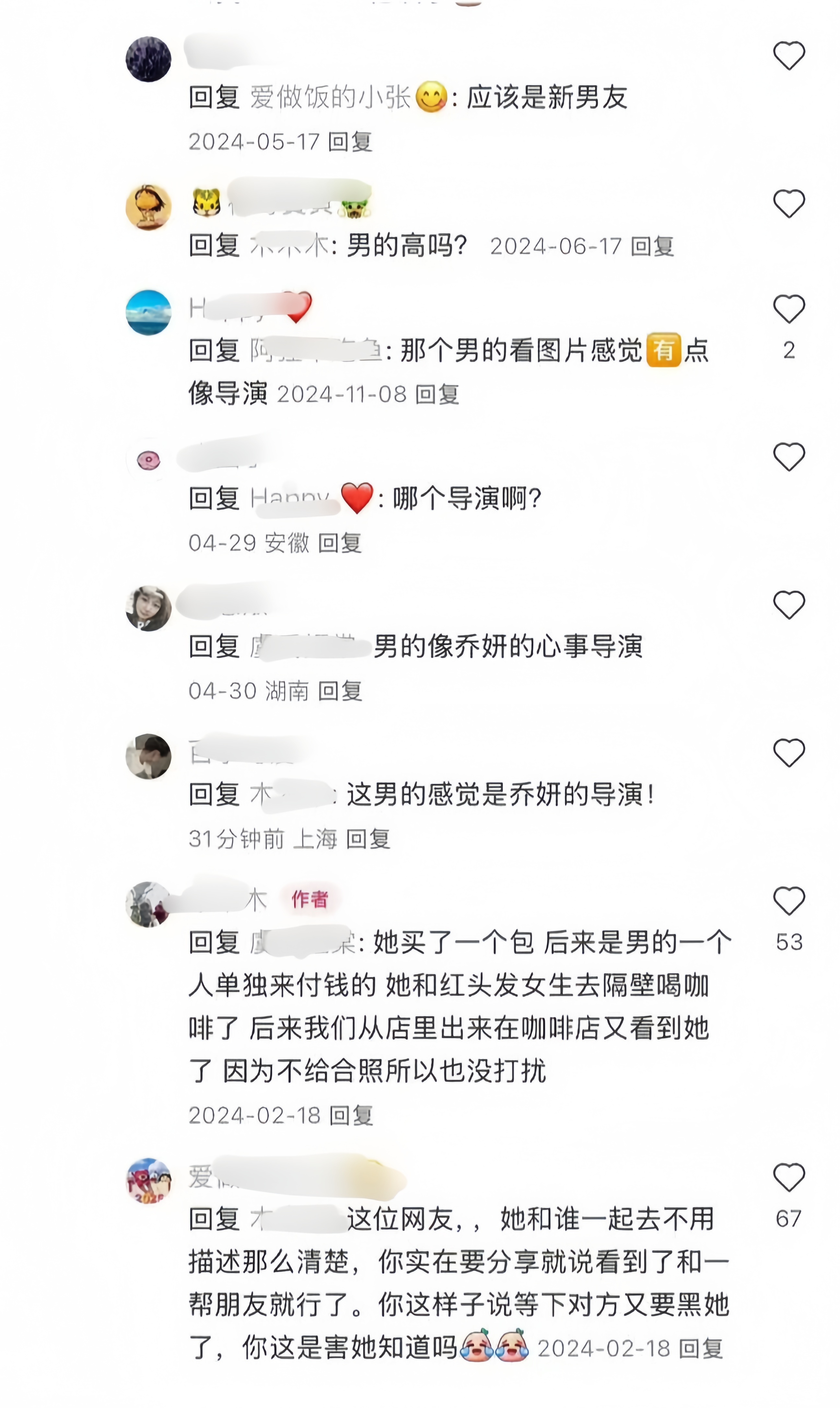Reply to the 2024-06-17 comment
The image size is (840, 1408).
[x=652, y=246]
